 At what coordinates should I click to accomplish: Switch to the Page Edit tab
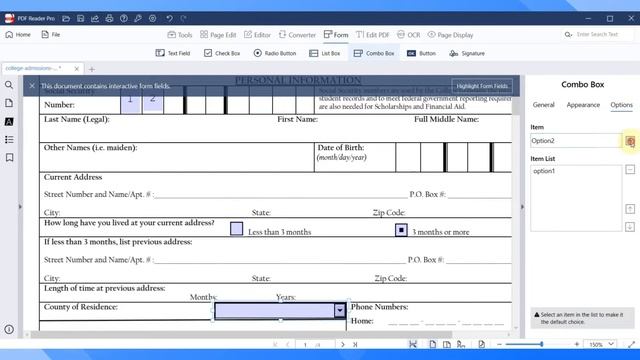[218, 35]
